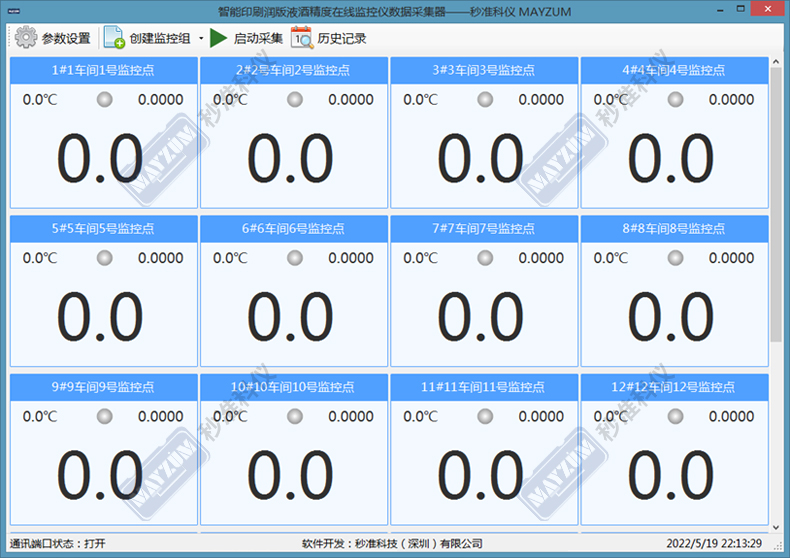Select the 1#1车间1号监控点 header
This screenshot has height=558, width=790.
point(104,71)
